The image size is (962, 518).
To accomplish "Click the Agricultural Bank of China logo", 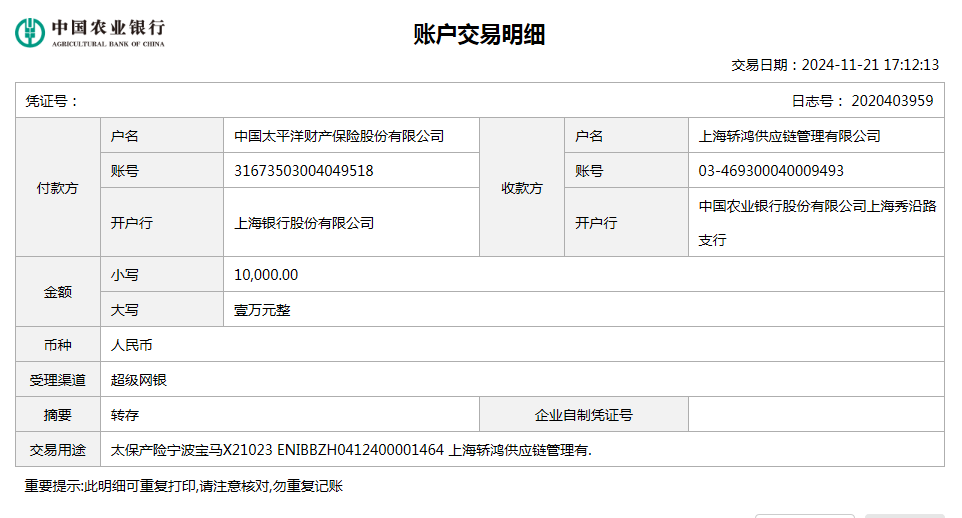I will (90, 32).
